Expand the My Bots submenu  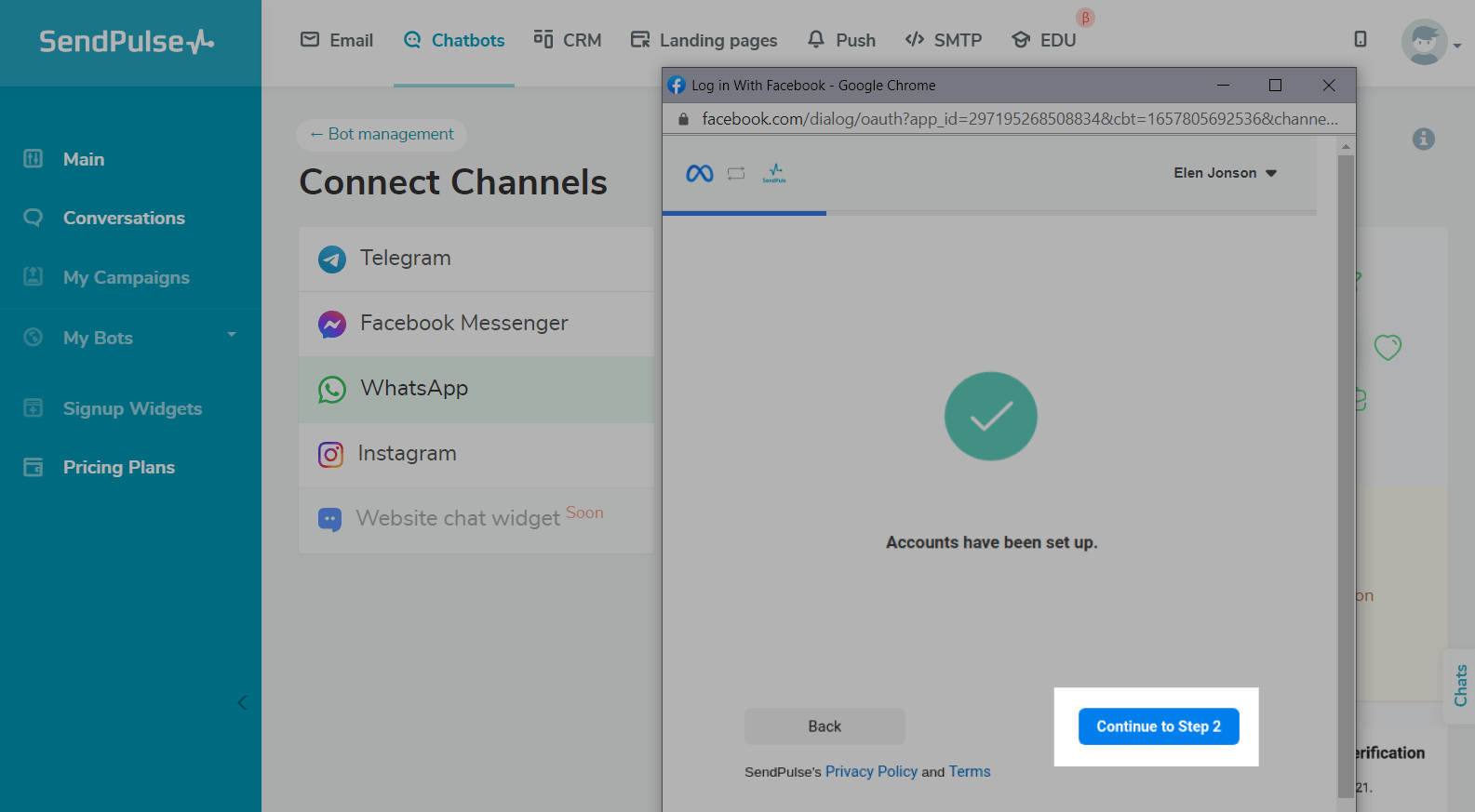231,336
